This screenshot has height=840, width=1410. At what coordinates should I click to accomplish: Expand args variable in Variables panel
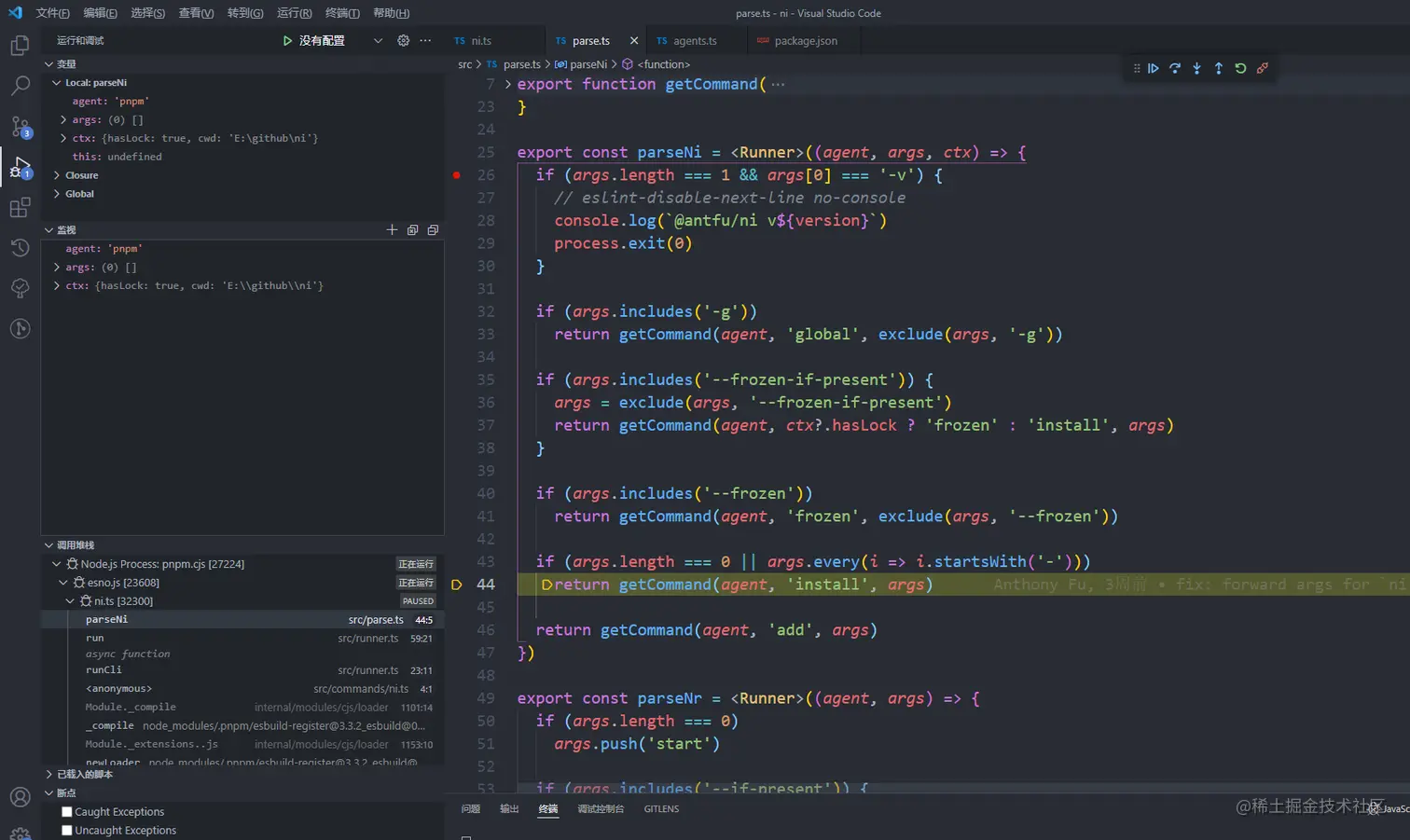click(x=63, y=119)
